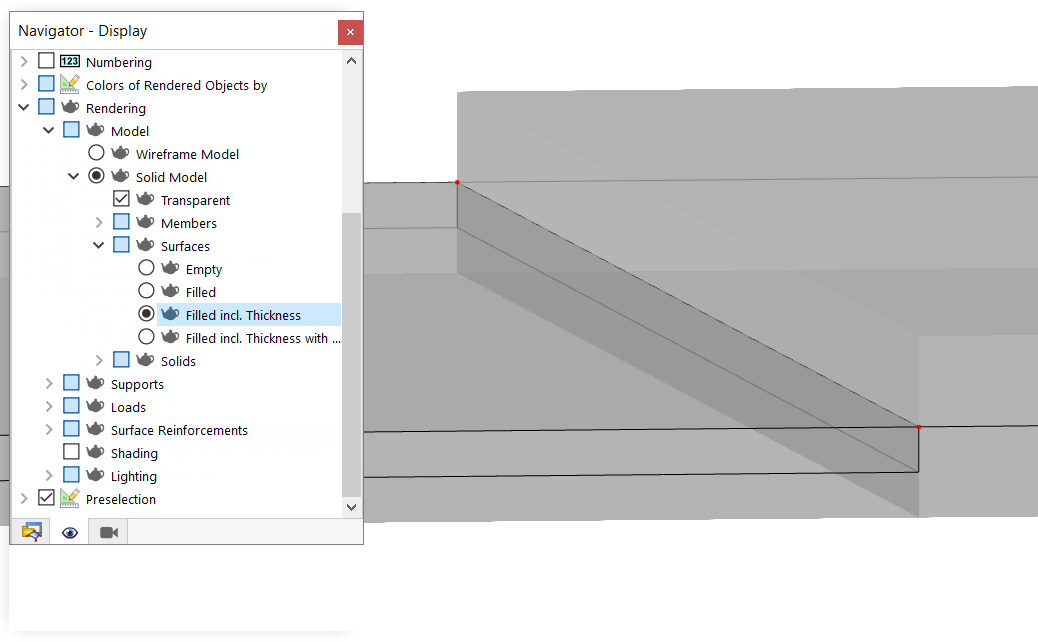The image size is (1038, 642).
Task: Expand the Loads node
Action: coord(48,406)
